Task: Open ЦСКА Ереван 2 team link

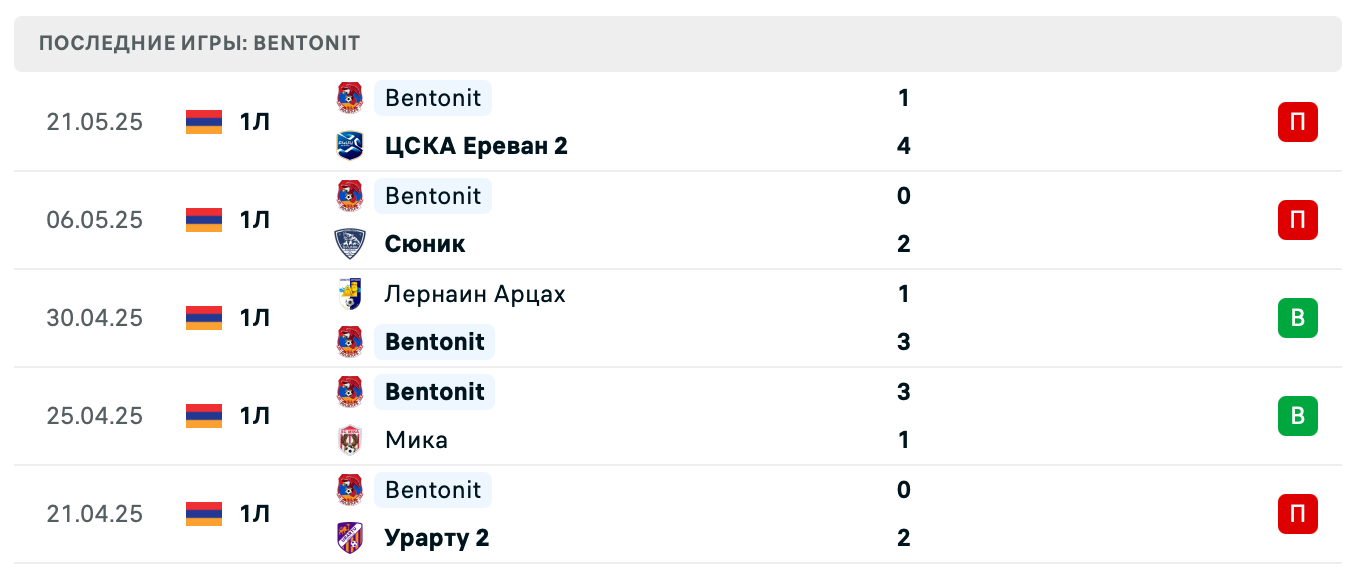Action: click(476, 146)
